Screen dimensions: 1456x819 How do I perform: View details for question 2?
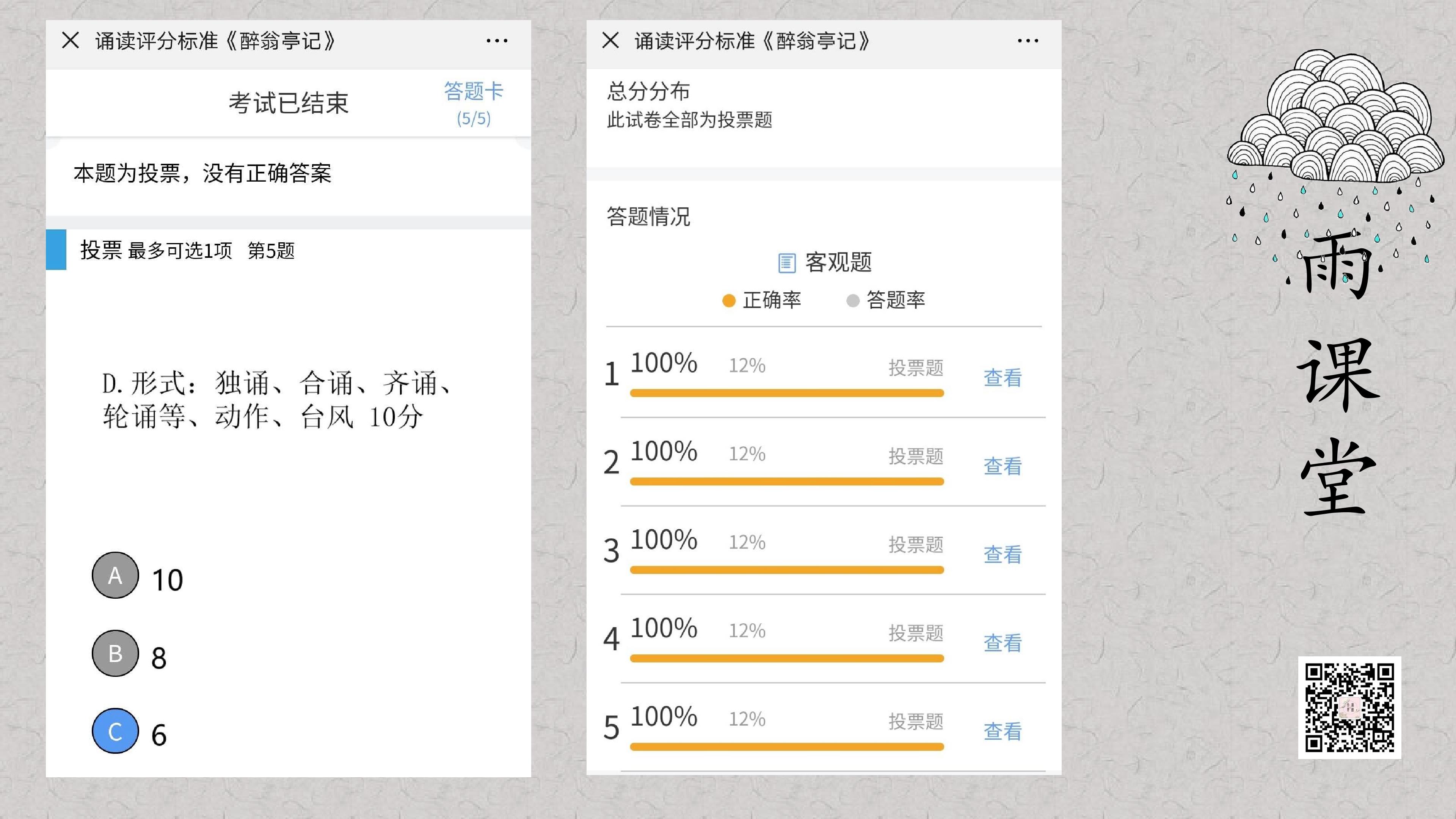[x=1003, y=466]
